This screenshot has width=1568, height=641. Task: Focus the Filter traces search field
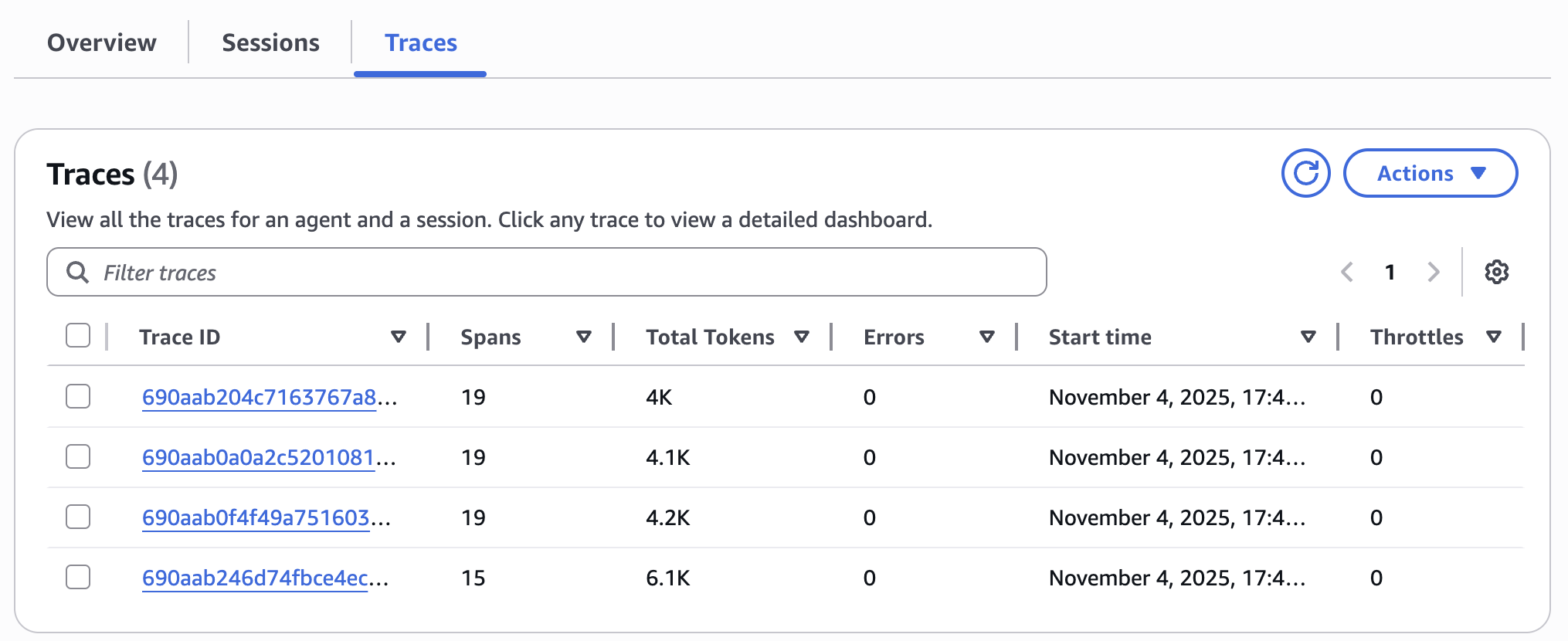(x=547, y=272)
